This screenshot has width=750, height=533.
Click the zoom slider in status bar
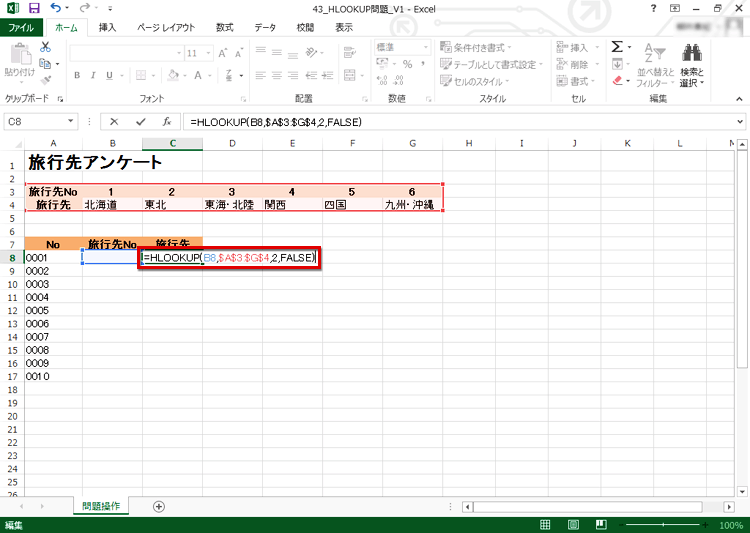(x=664, y=525)
